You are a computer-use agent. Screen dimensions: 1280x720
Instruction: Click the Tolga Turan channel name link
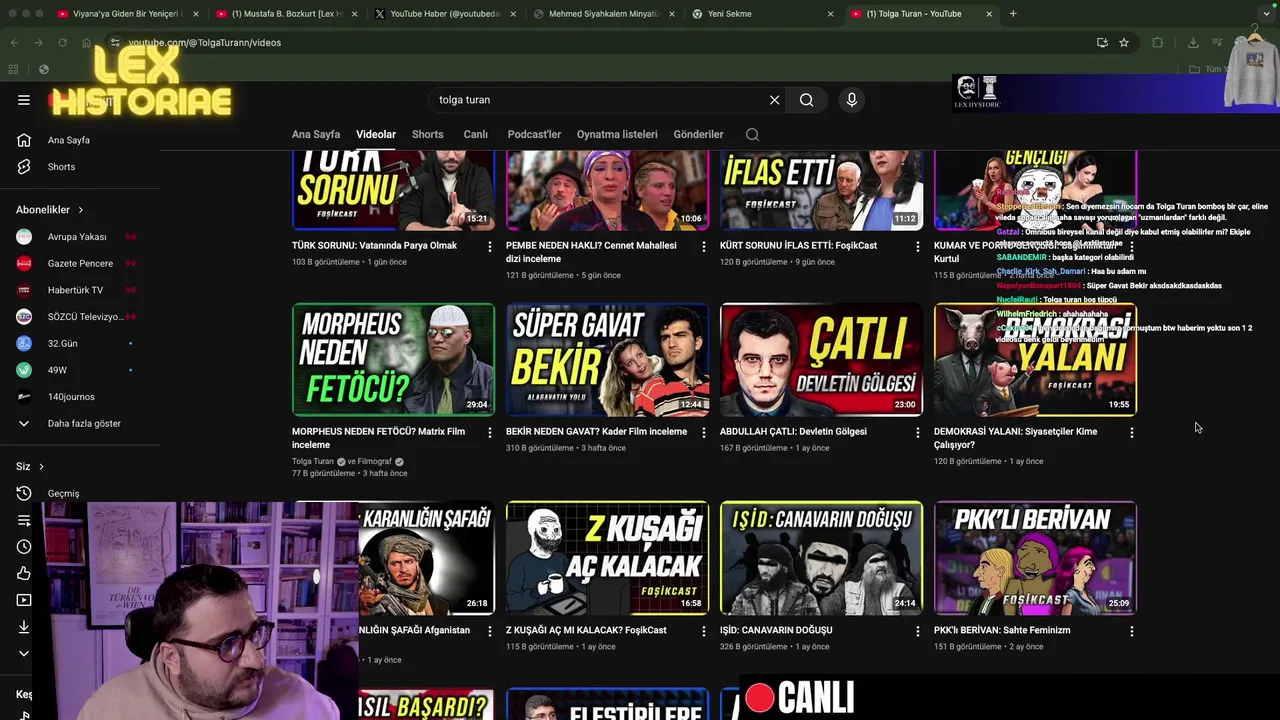[313, 461]
